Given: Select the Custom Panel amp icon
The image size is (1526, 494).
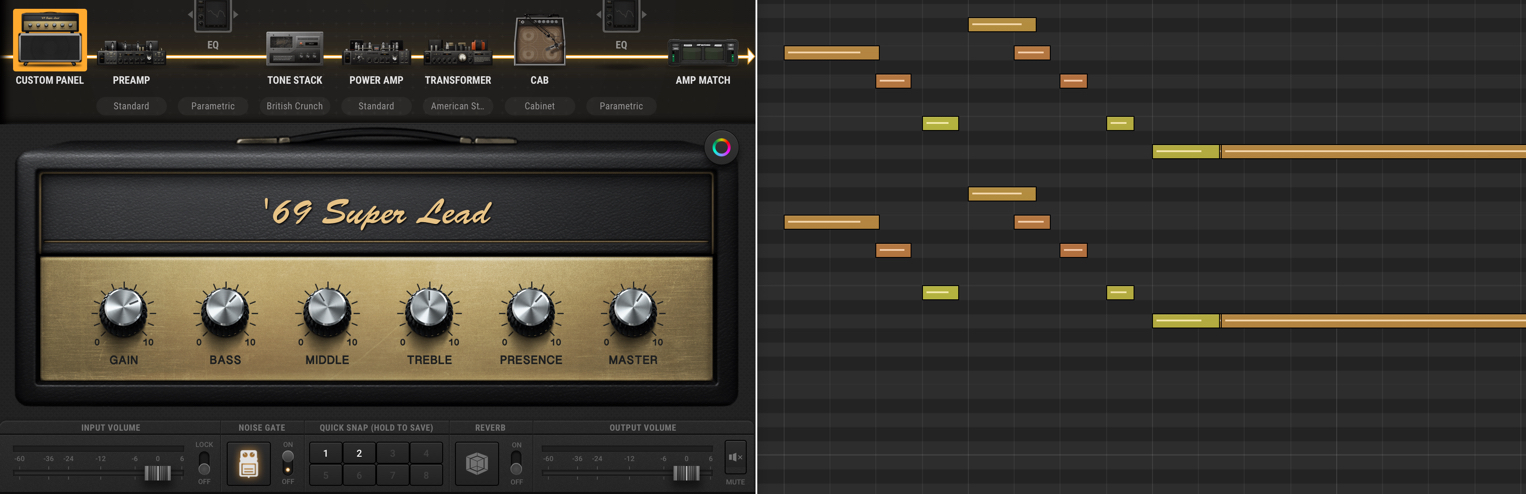Looking at the screenshot, I should click(50, 40).
